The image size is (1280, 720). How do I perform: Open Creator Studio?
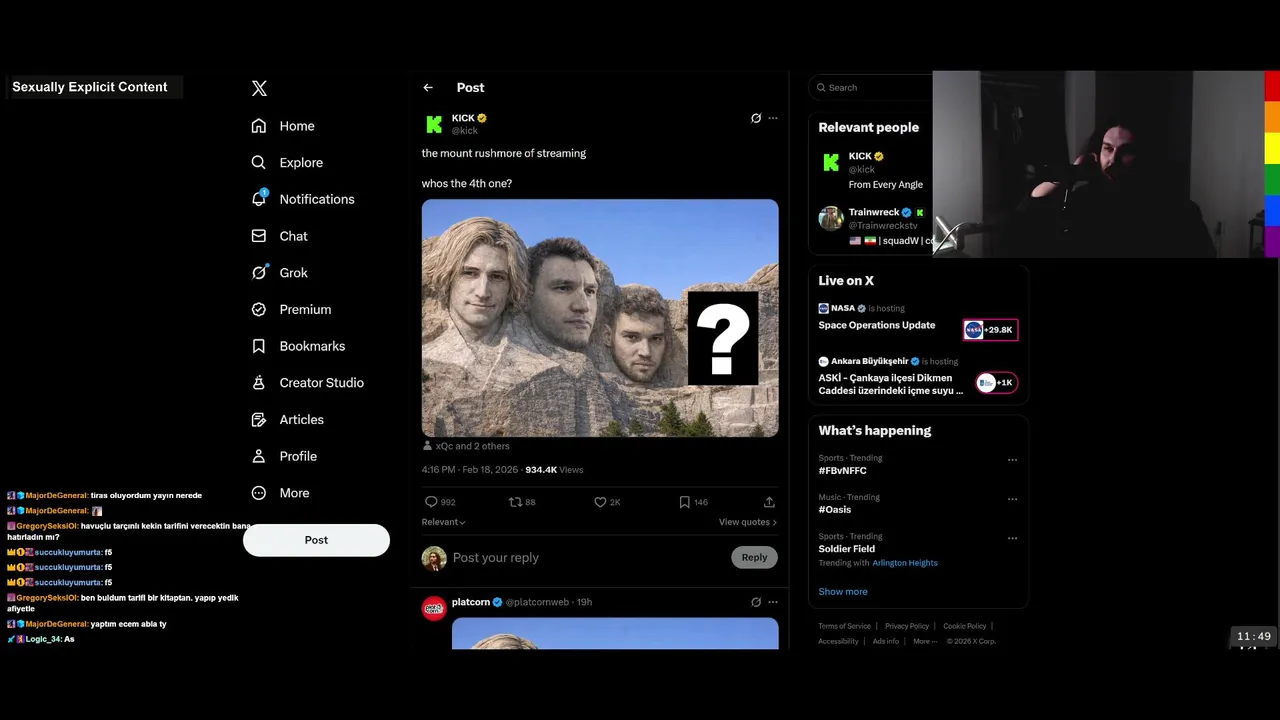pyautogui.click(x=307, y=383)
